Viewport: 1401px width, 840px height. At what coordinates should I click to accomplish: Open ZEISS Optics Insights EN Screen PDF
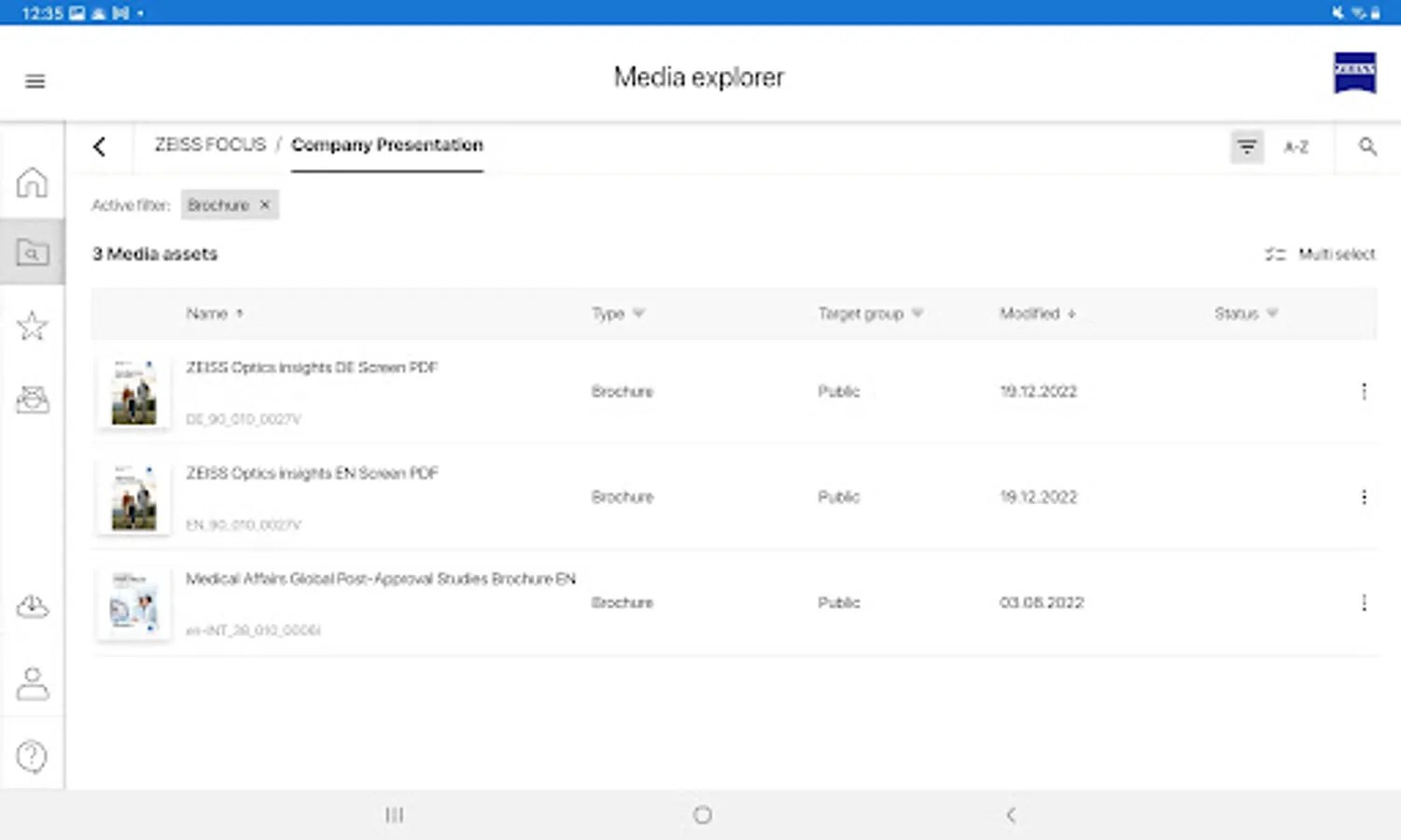click(312, 473)
